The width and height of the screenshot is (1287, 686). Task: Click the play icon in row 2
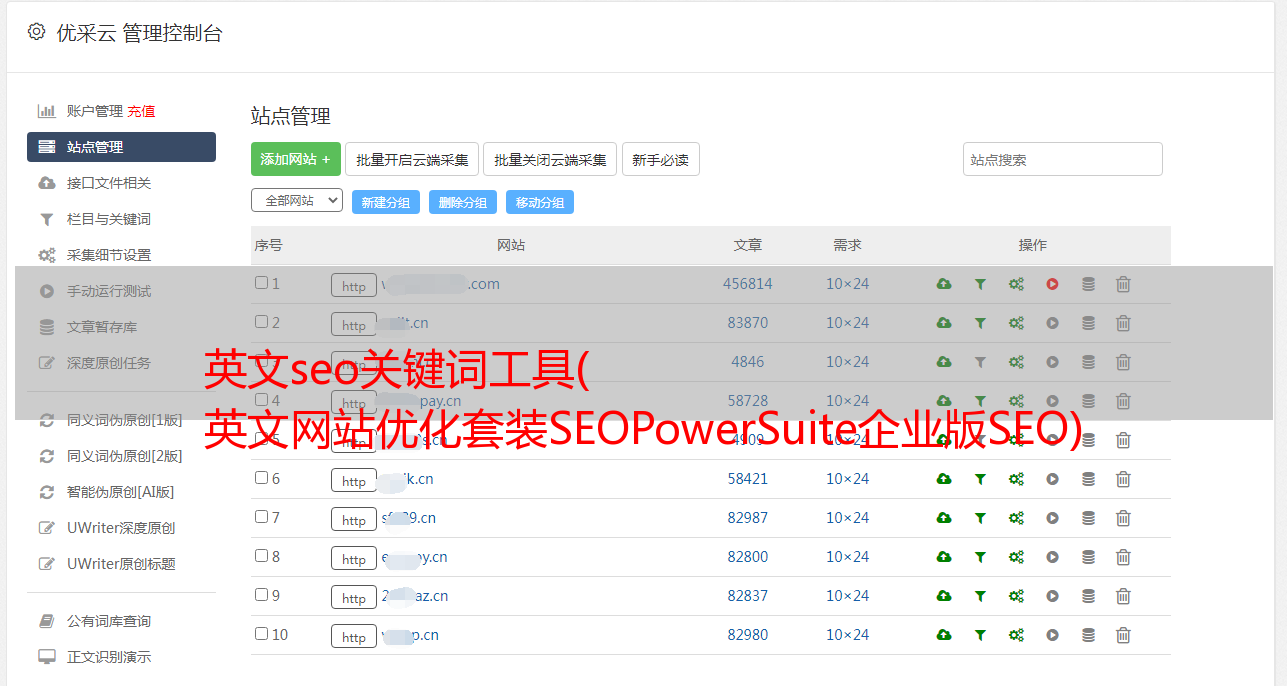point(1052,323)
